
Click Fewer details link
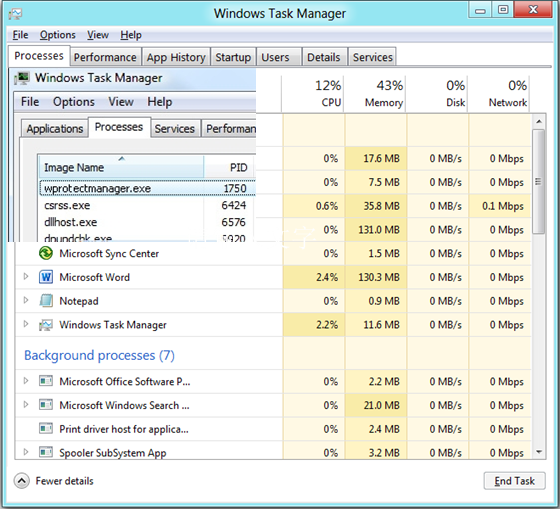(64, 481)
